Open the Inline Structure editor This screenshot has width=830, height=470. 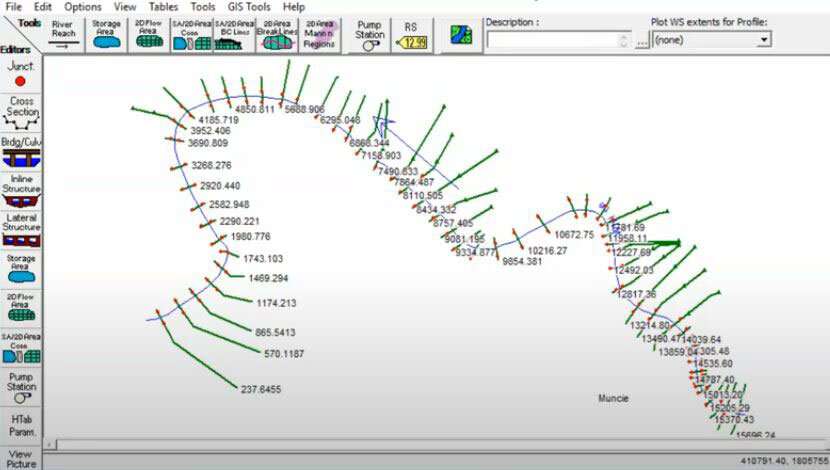point(21,192)
